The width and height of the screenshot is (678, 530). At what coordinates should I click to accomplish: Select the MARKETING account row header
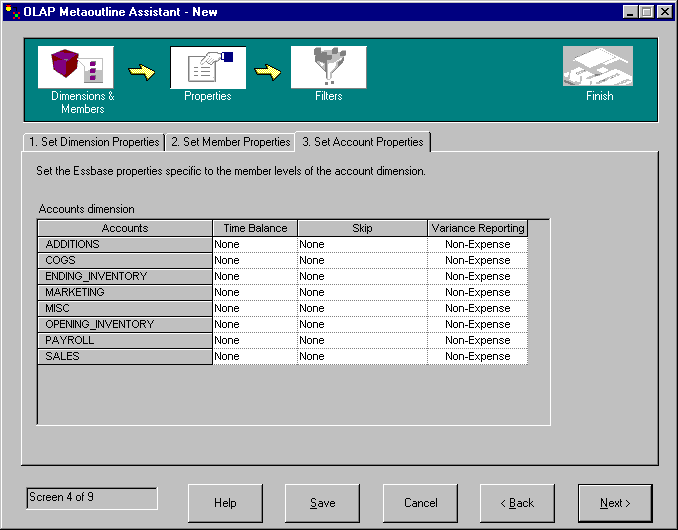125,292
